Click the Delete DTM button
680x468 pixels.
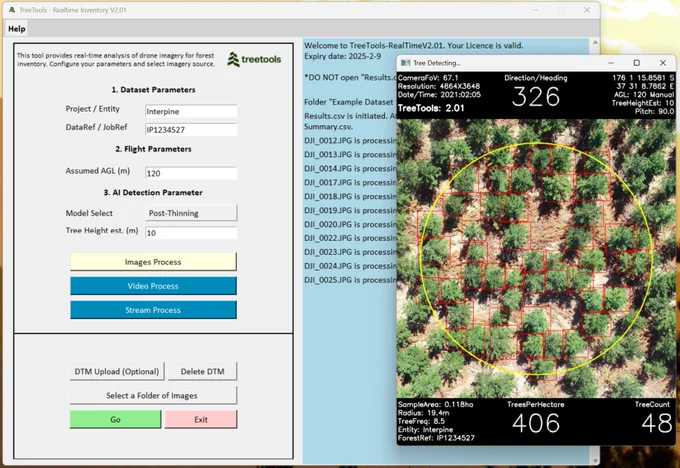coord(203,371)
